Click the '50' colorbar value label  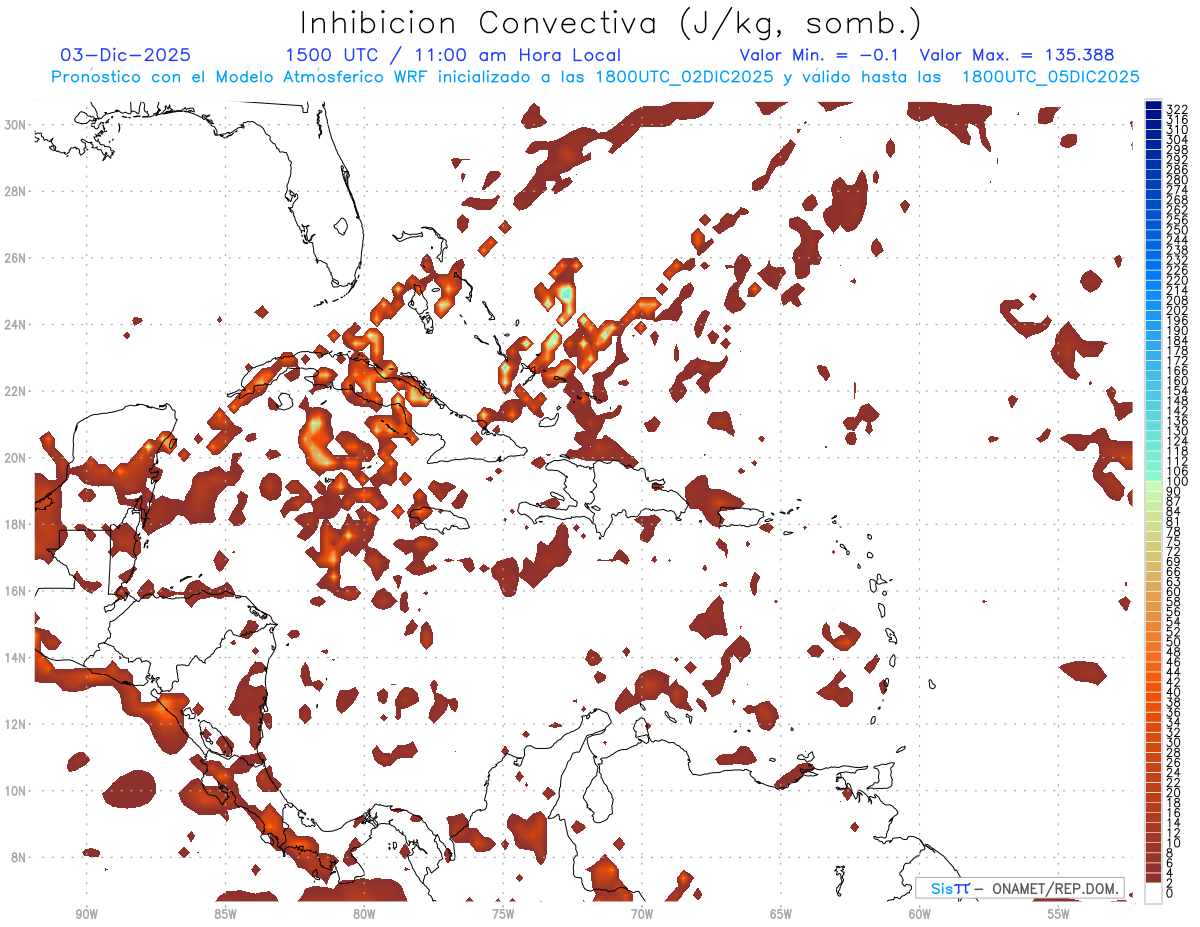(1173, 641)
